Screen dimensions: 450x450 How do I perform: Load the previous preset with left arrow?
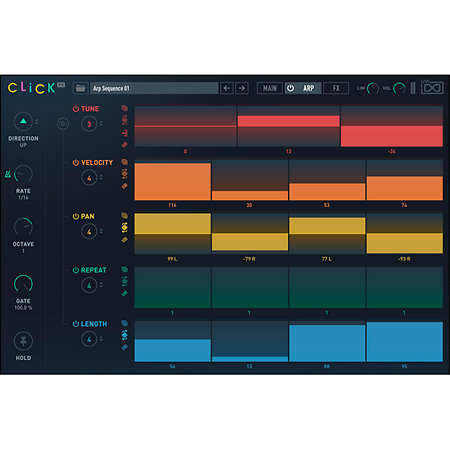point(227,88)
